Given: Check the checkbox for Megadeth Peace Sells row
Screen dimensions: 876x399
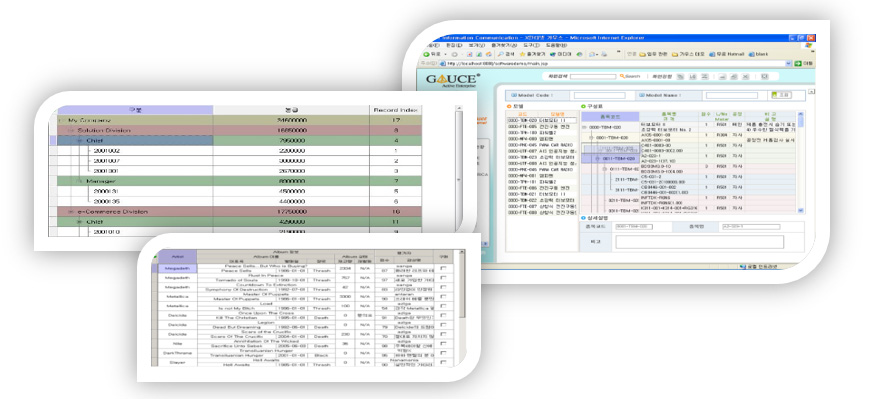Looking at the screenshot, I should point(444,269).
